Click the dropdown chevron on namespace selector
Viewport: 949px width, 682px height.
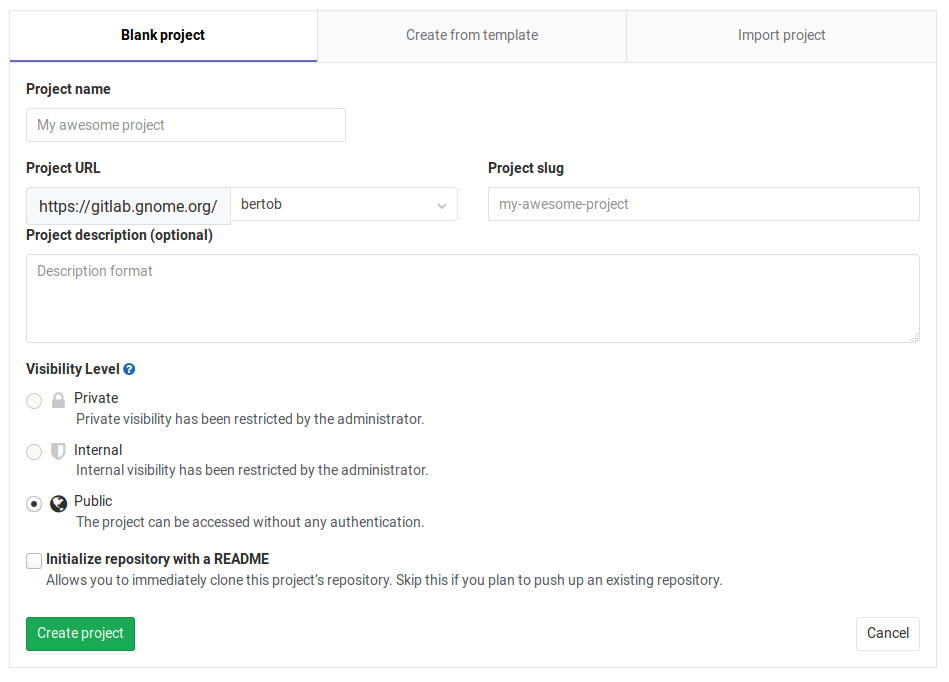(x=441, y=204)
